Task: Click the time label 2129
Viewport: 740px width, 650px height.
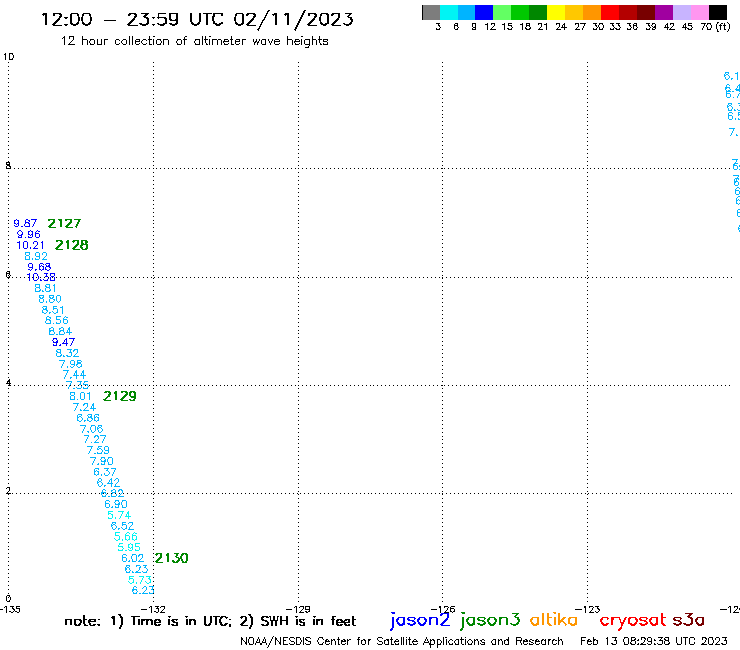Action: (x=120, y=396)
